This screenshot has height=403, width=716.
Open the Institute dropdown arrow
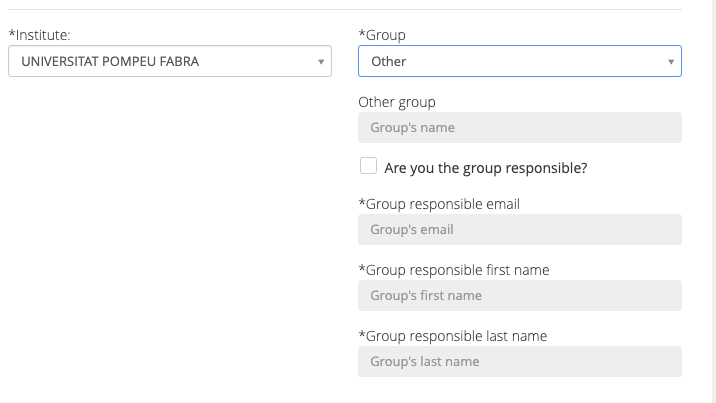[x=321, y=62]
